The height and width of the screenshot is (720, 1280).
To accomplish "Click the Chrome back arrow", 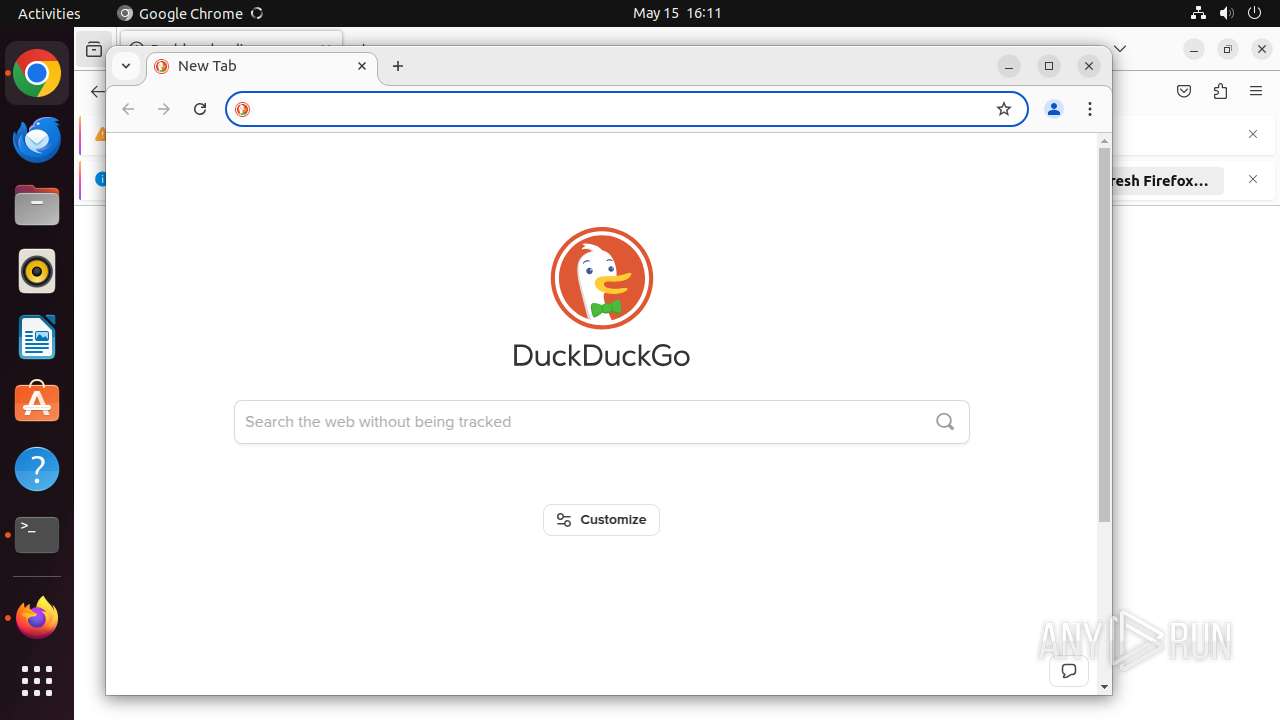I will [x=128, y=109].
